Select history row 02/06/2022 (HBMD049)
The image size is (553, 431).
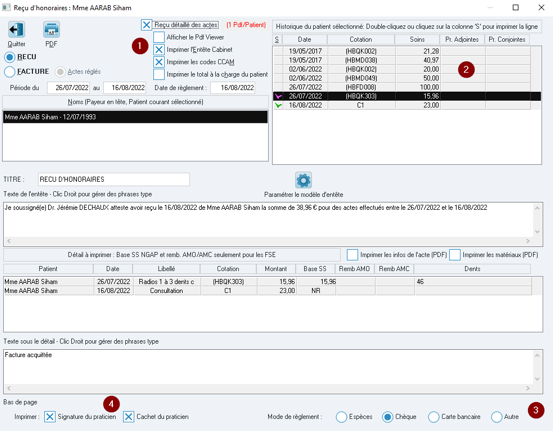[402, 78]
